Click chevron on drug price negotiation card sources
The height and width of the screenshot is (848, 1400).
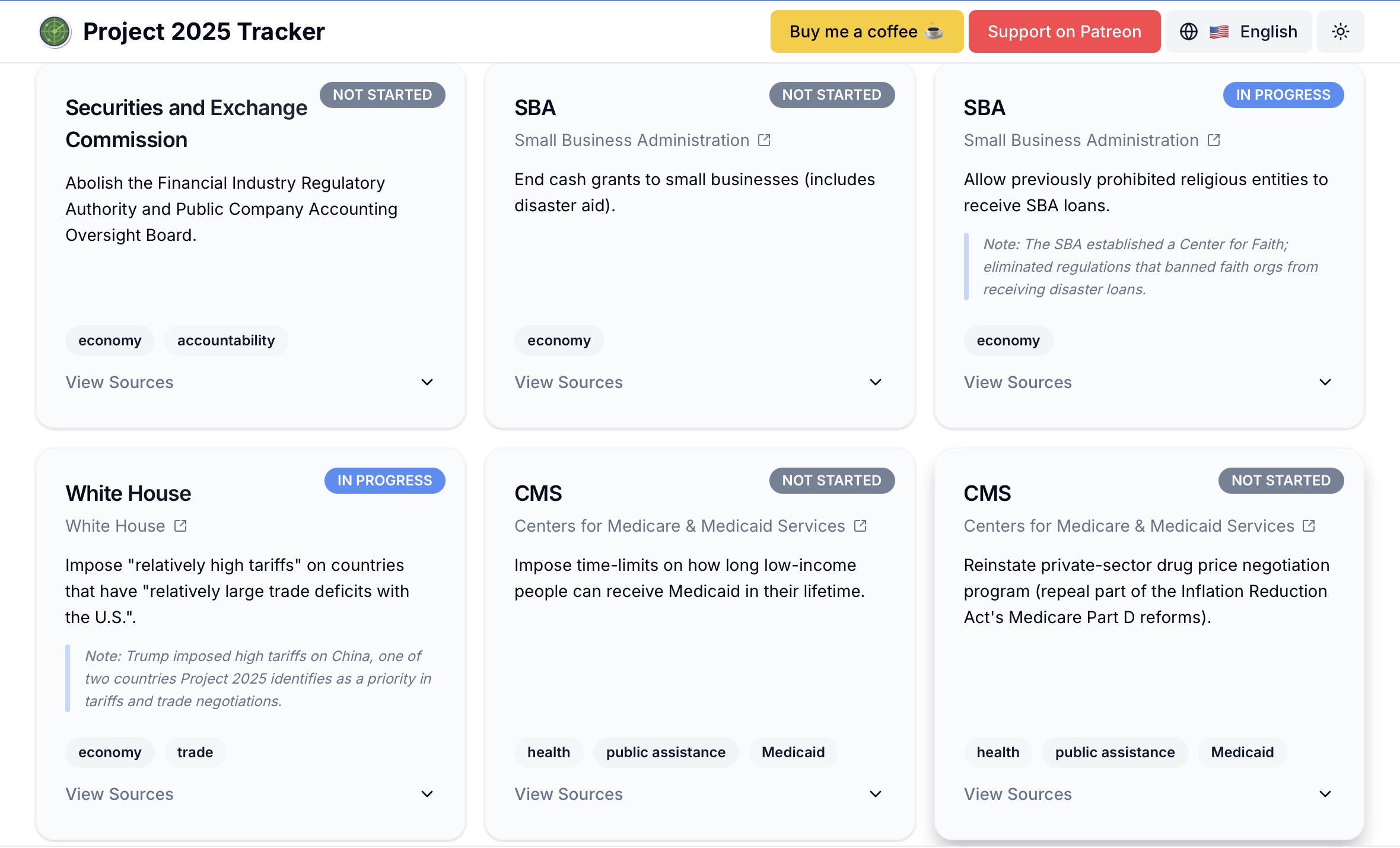point(1325,794)
